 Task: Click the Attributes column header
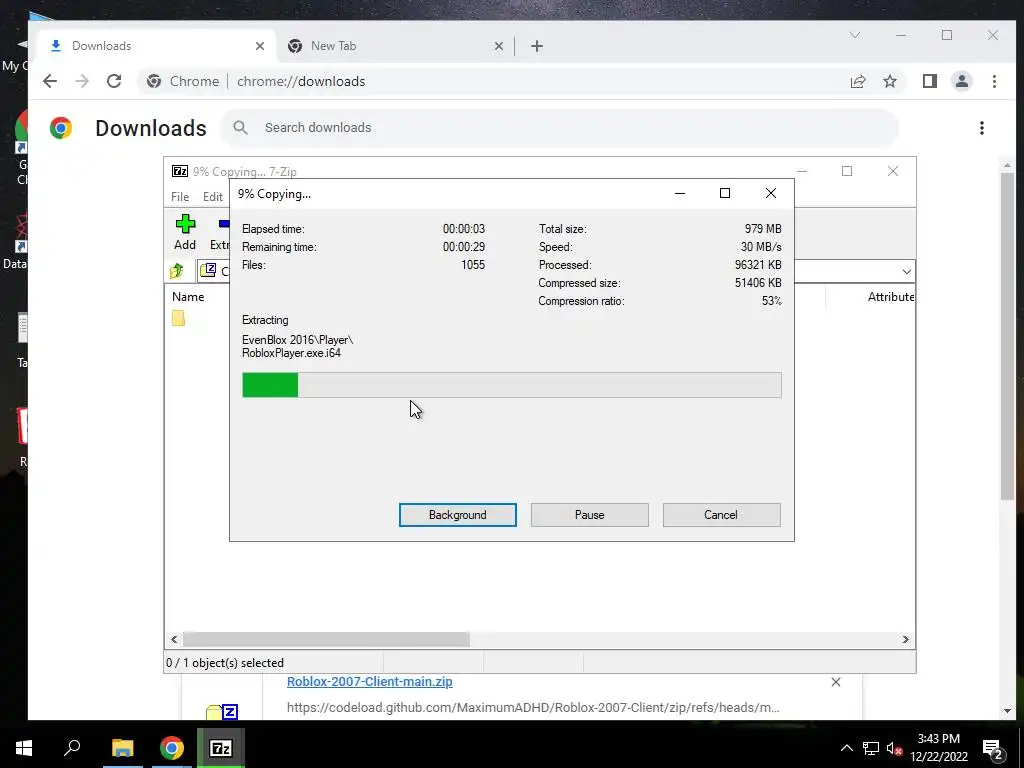[890, 296]
